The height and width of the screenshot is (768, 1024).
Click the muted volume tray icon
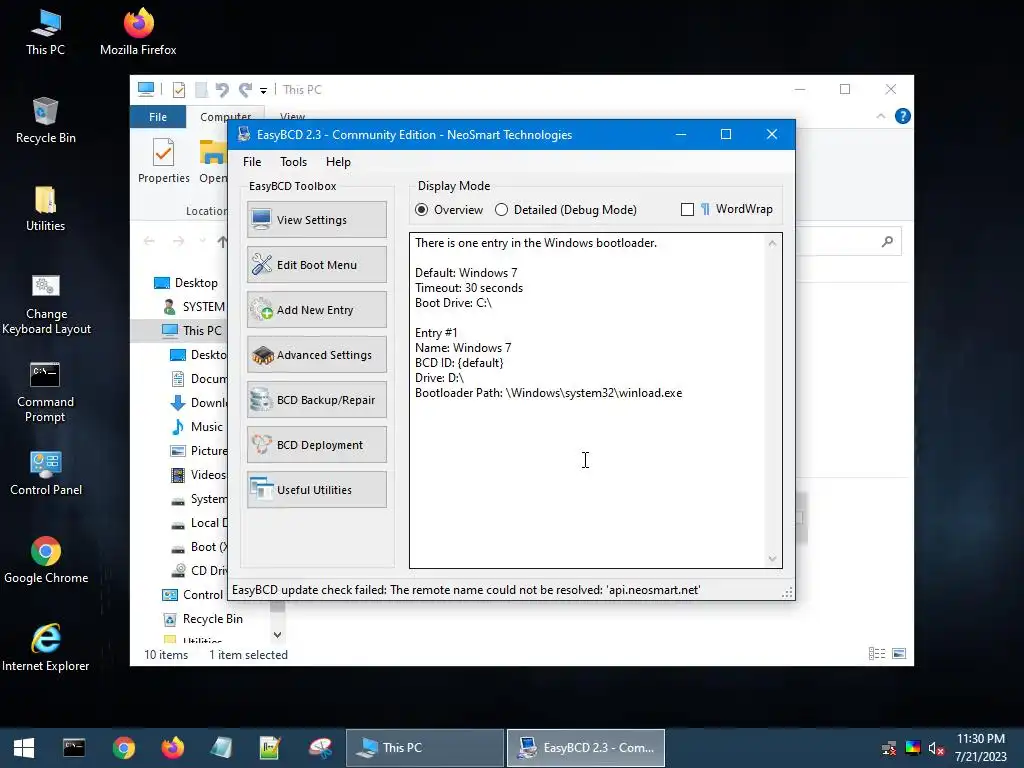point(936,748)
